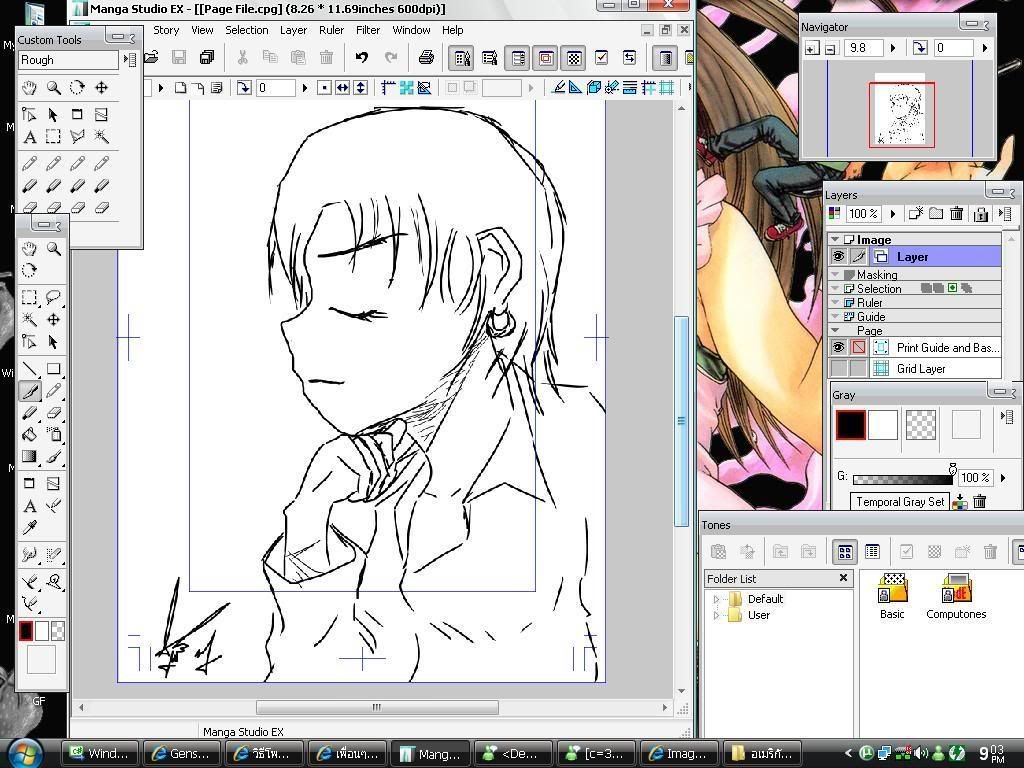Expand the Guide group
1024x768 pixels.
(835, 316)
